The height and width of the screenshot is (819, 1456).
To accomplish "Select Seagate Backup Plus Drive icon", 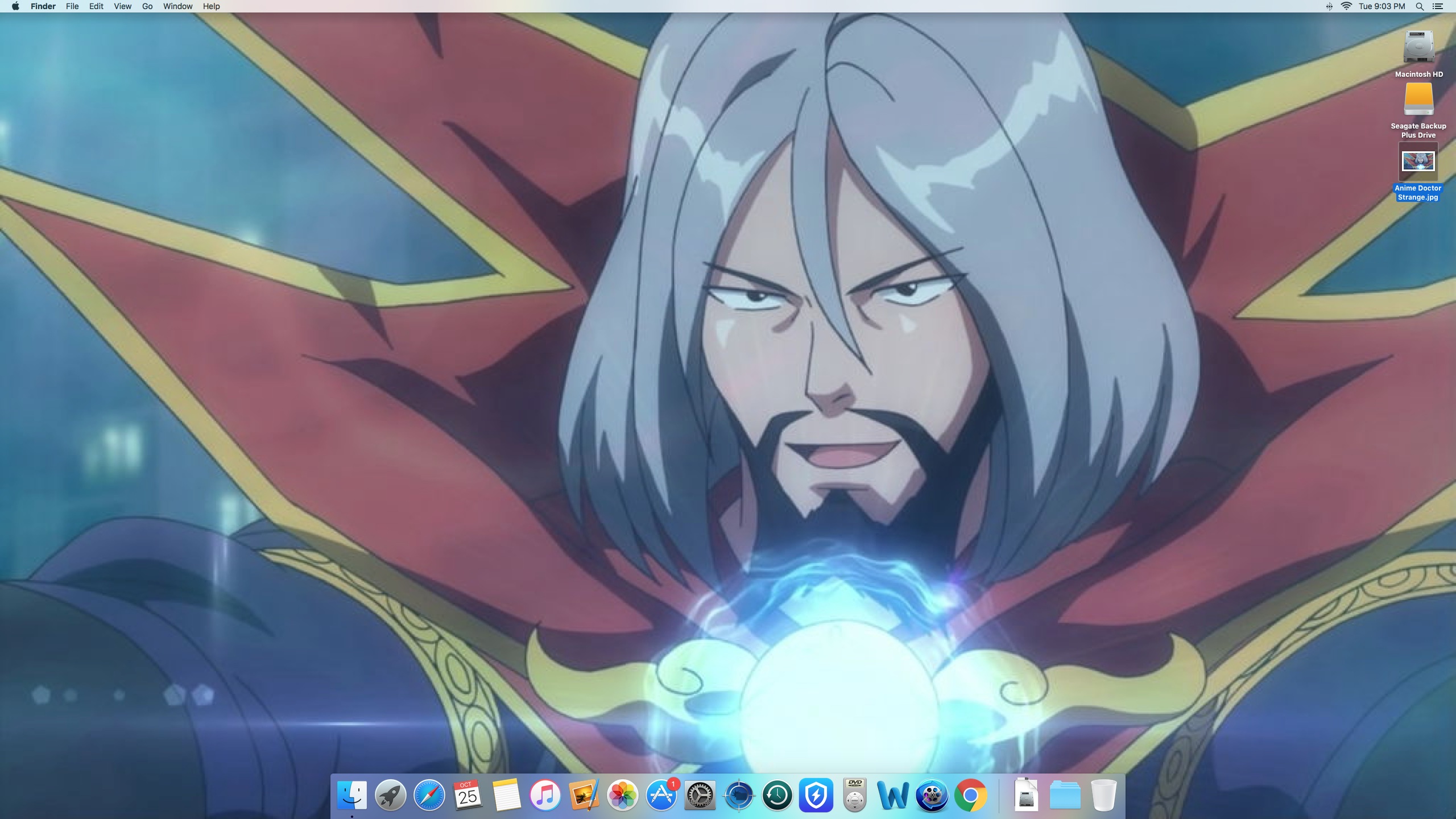I will coord(1418,100).
